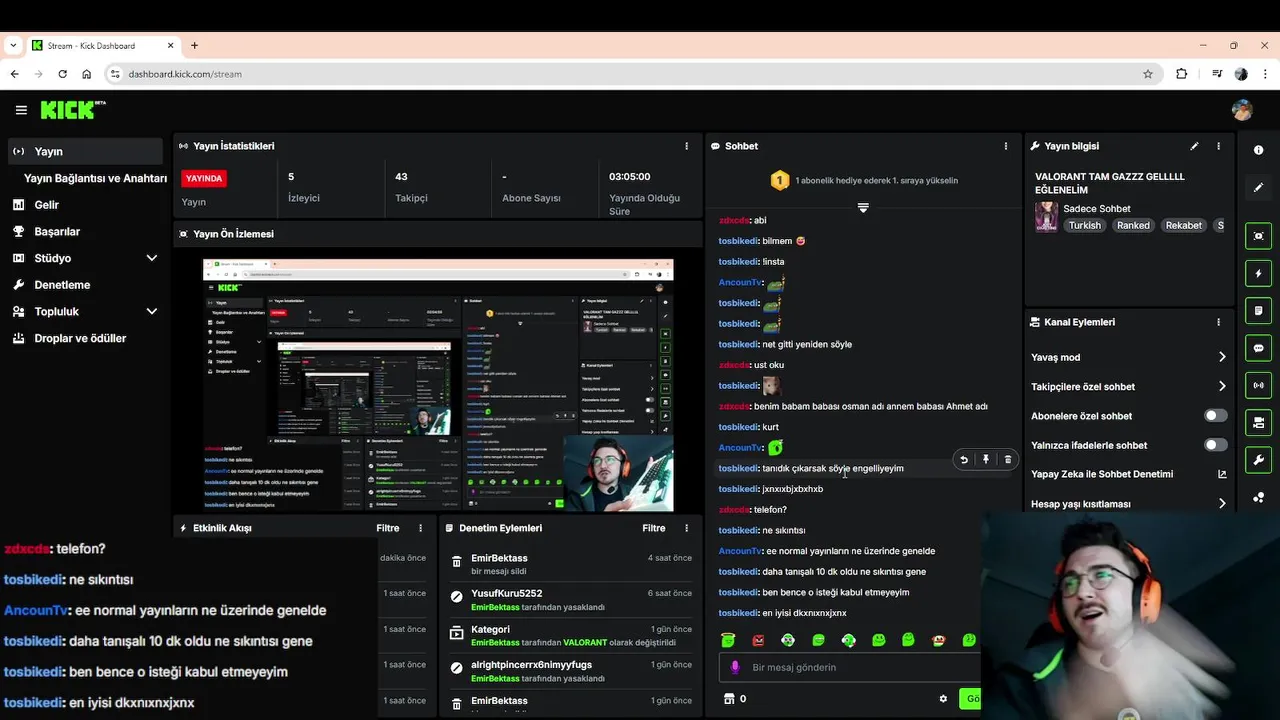Click Filtre in the Etkinlik Akışı panel
The width and height of the screenshot is (1280, 720).
(x=388, y=528)
